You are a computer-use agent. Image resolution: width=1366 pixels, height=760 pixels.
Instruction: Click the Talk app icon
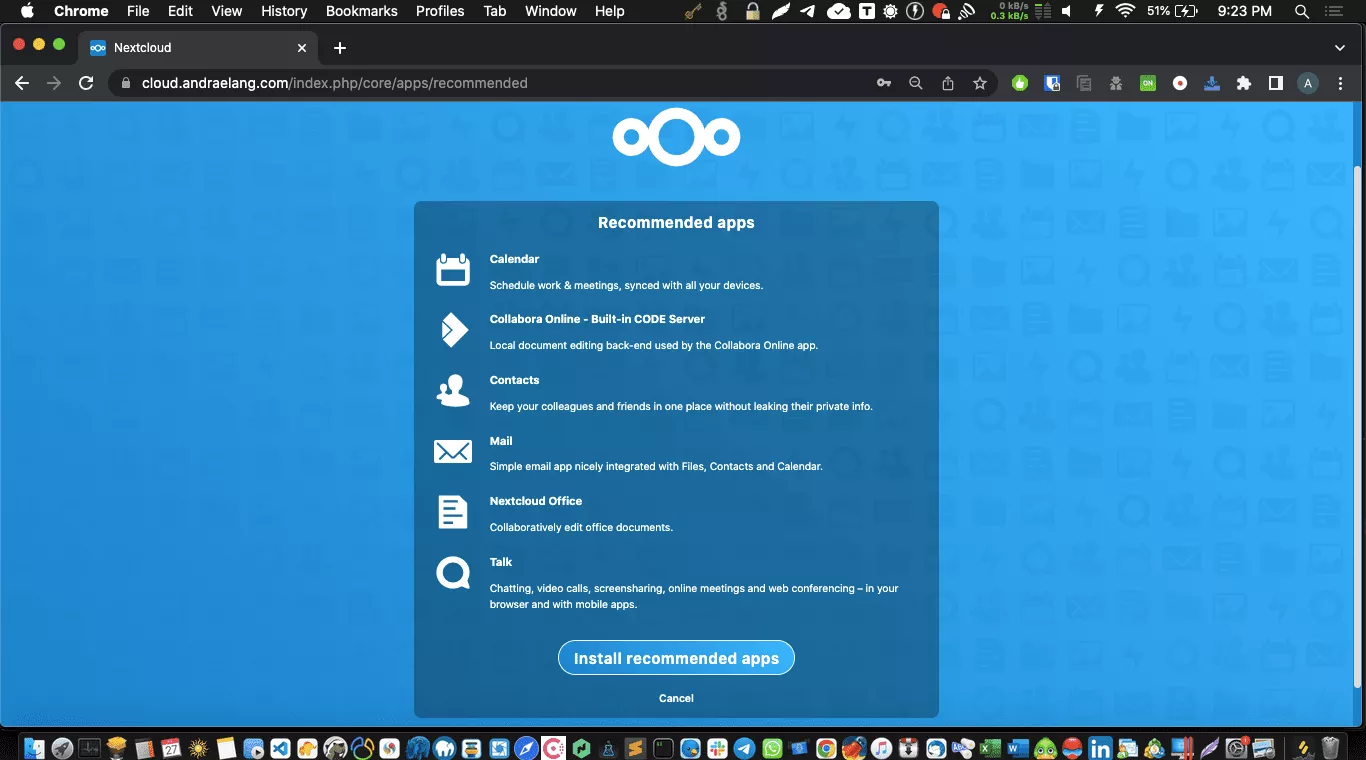pos(453,573)
